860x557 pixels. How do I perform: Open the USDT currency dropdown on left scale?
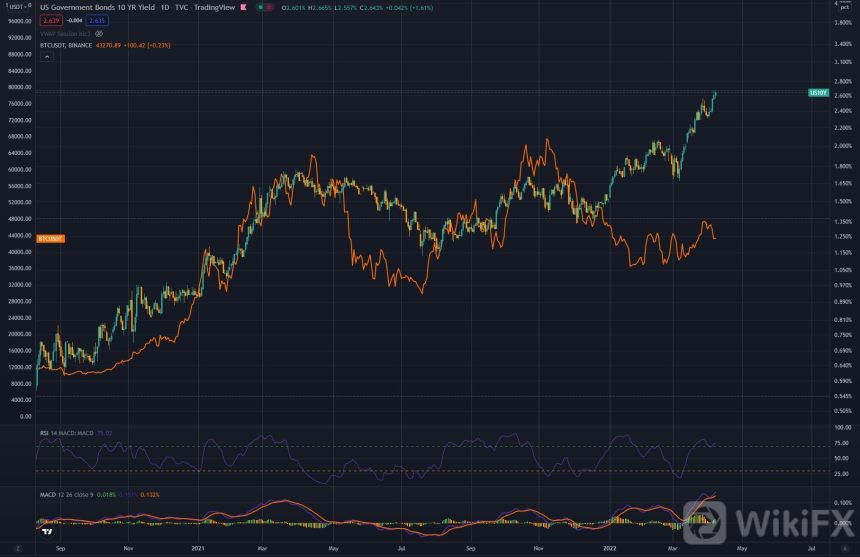18,7
